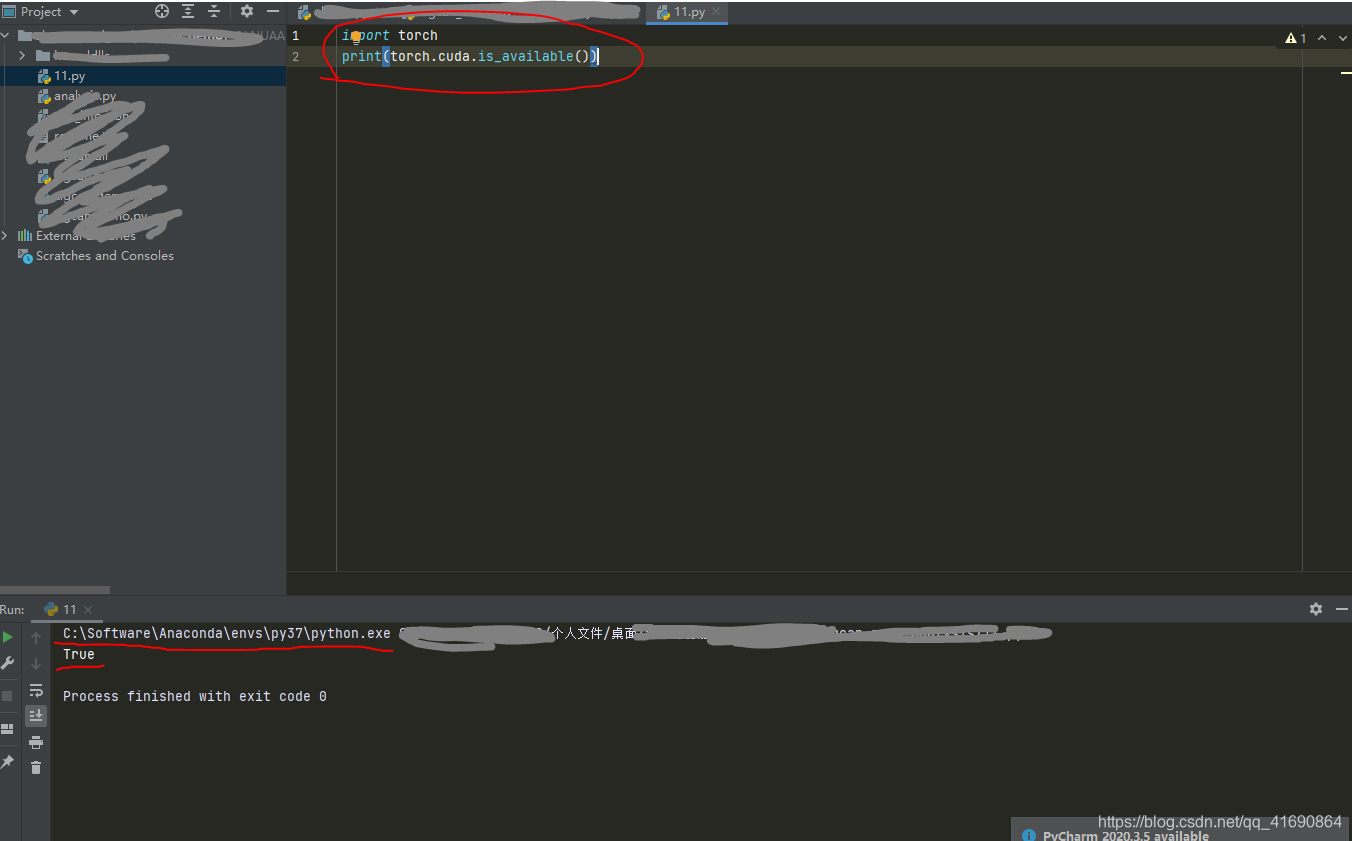Click the Print console output icon

(x=36, y=742)
